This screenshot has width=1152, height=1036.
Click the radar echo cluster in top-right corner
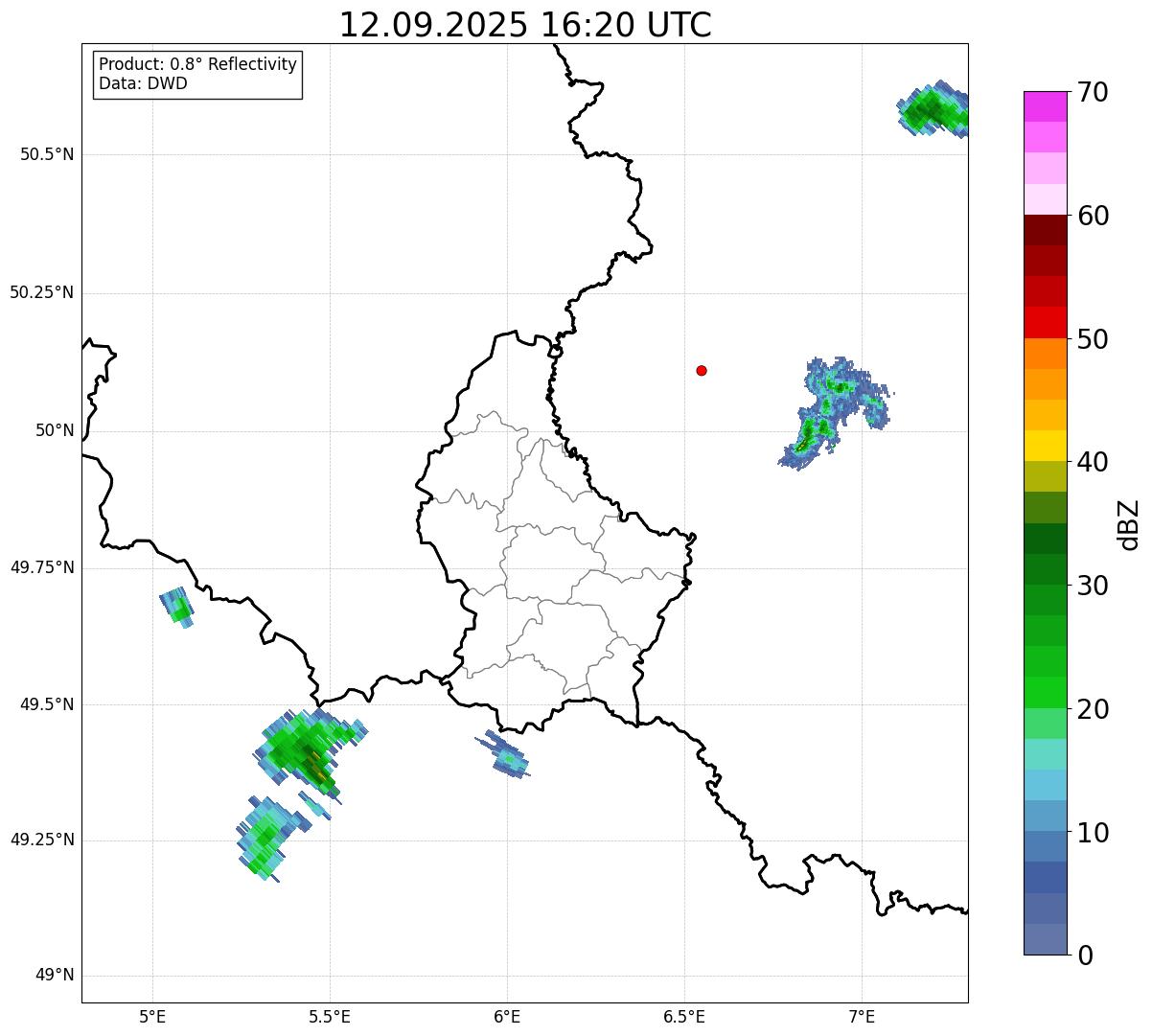[933, 109]
